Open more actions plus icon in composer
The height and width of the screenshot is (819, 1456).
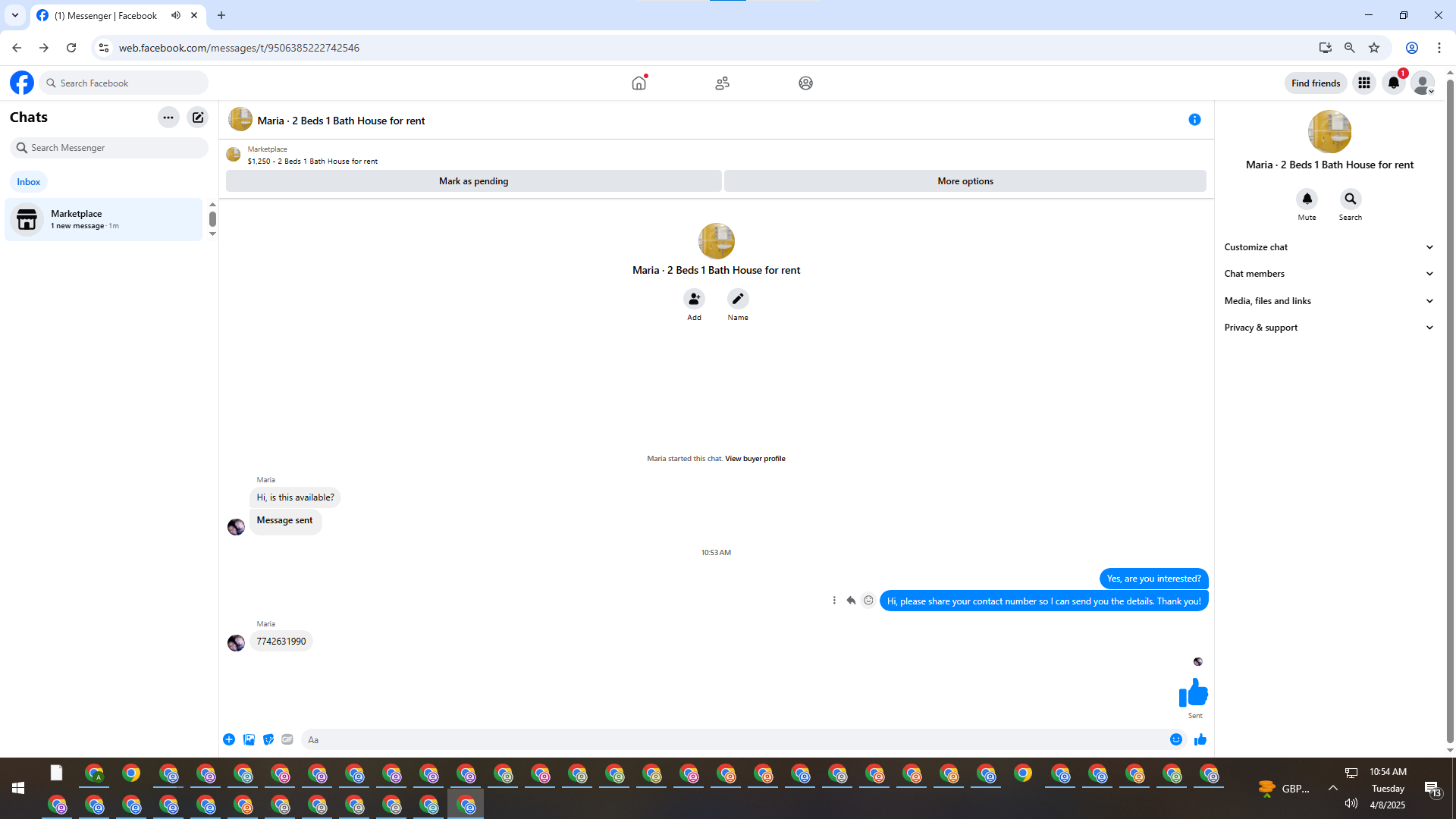[x=229, y=739]
